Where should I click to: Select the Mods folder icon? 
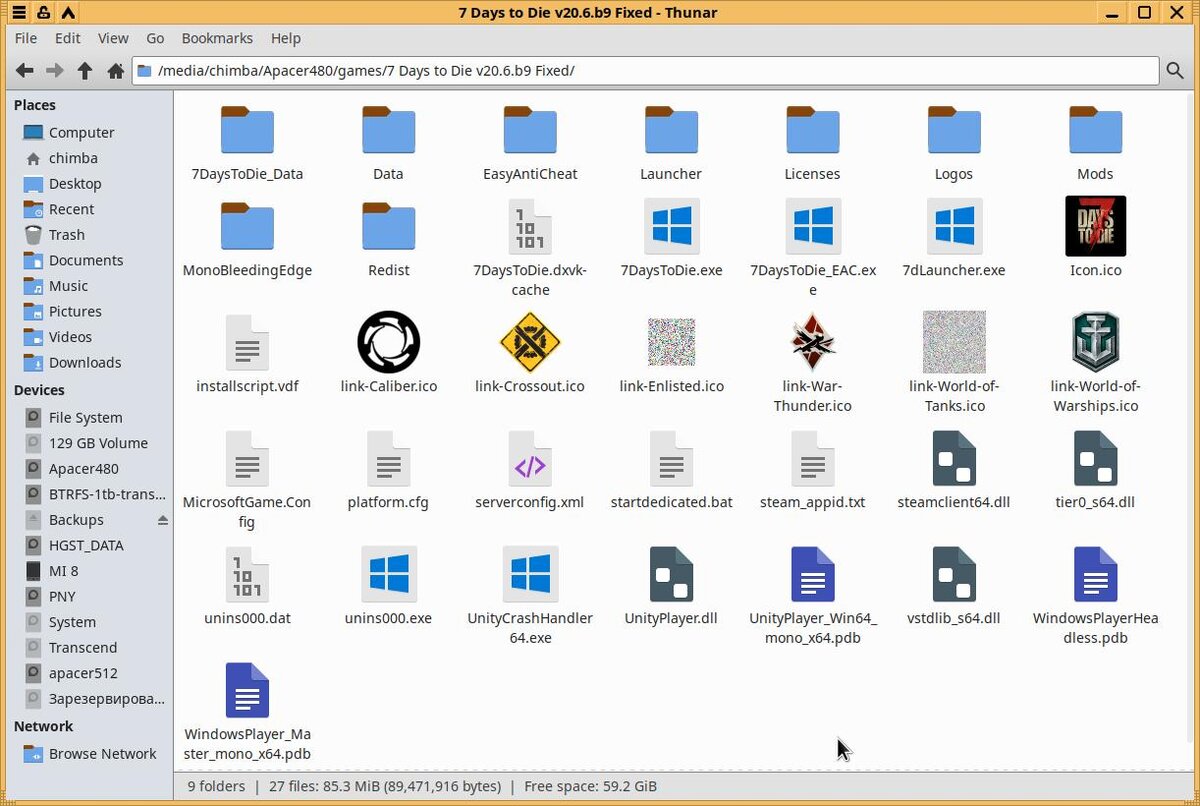(x=1096, y=130)
